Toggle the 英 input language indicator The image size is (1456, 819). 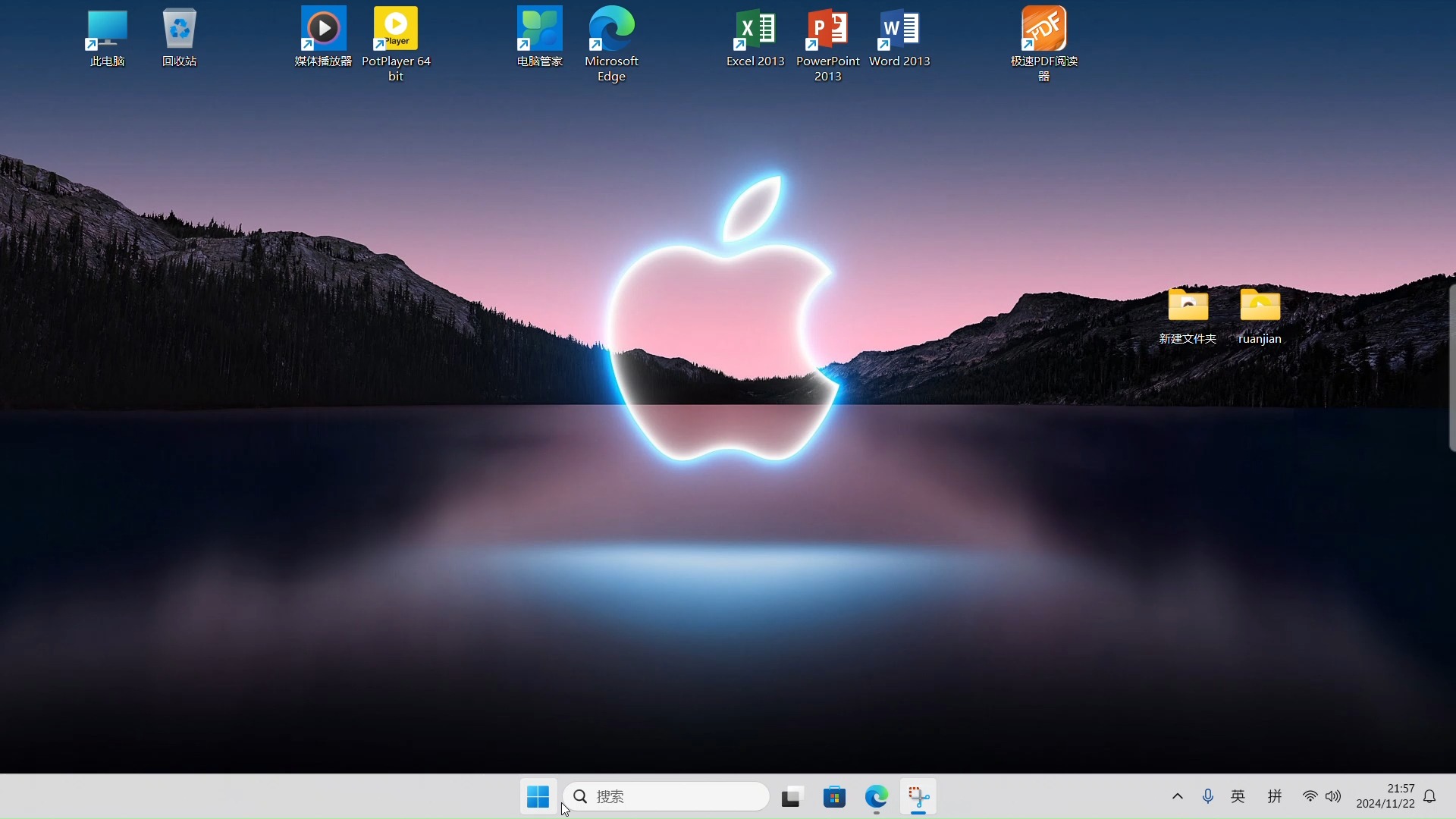tap(1238, 796)
